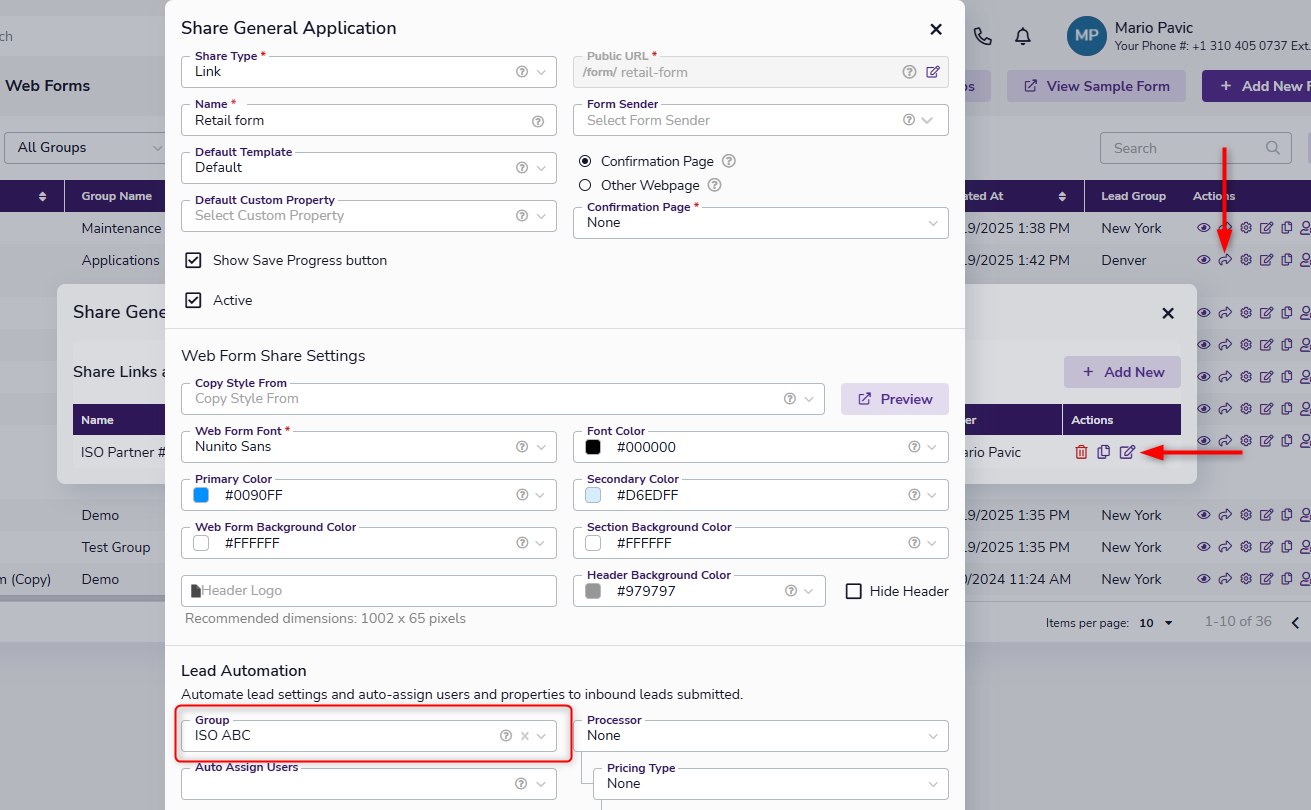Click the edit icon beside Public URL
Viewport: 1311px width, 810px height.
[x=932, y=72]
